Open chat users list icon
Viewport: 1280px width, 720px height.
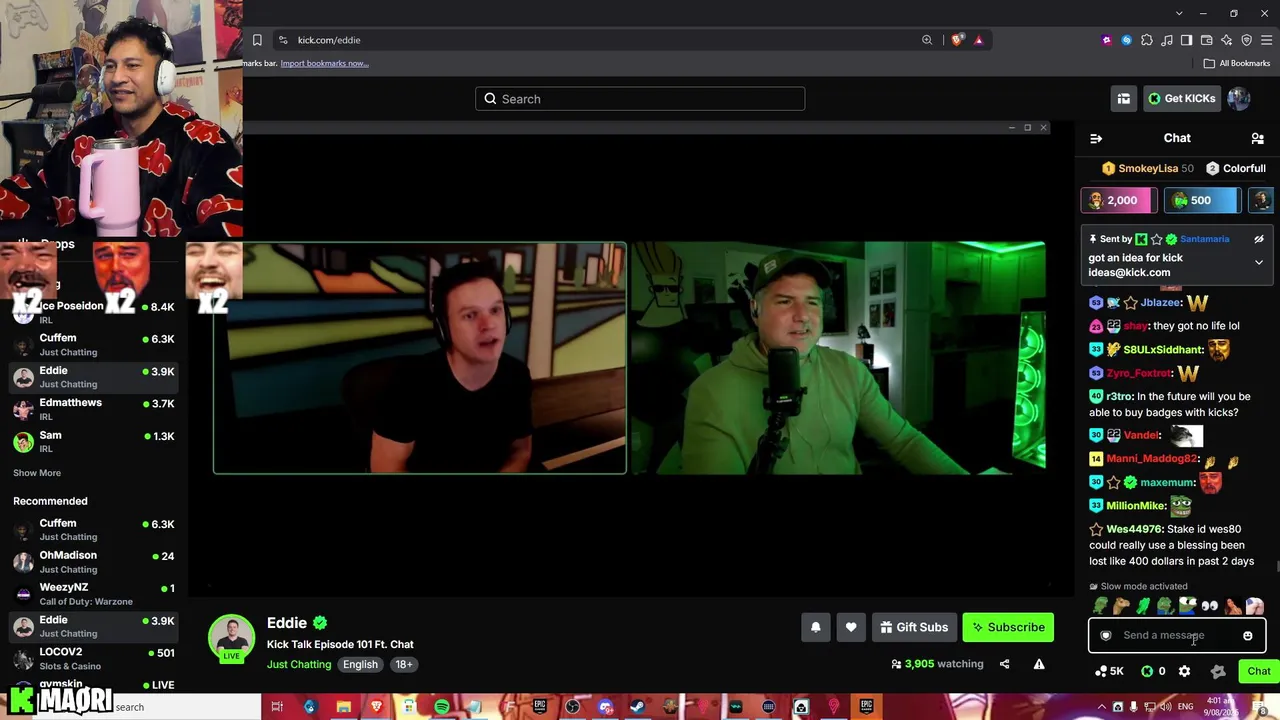point(1258,138)
